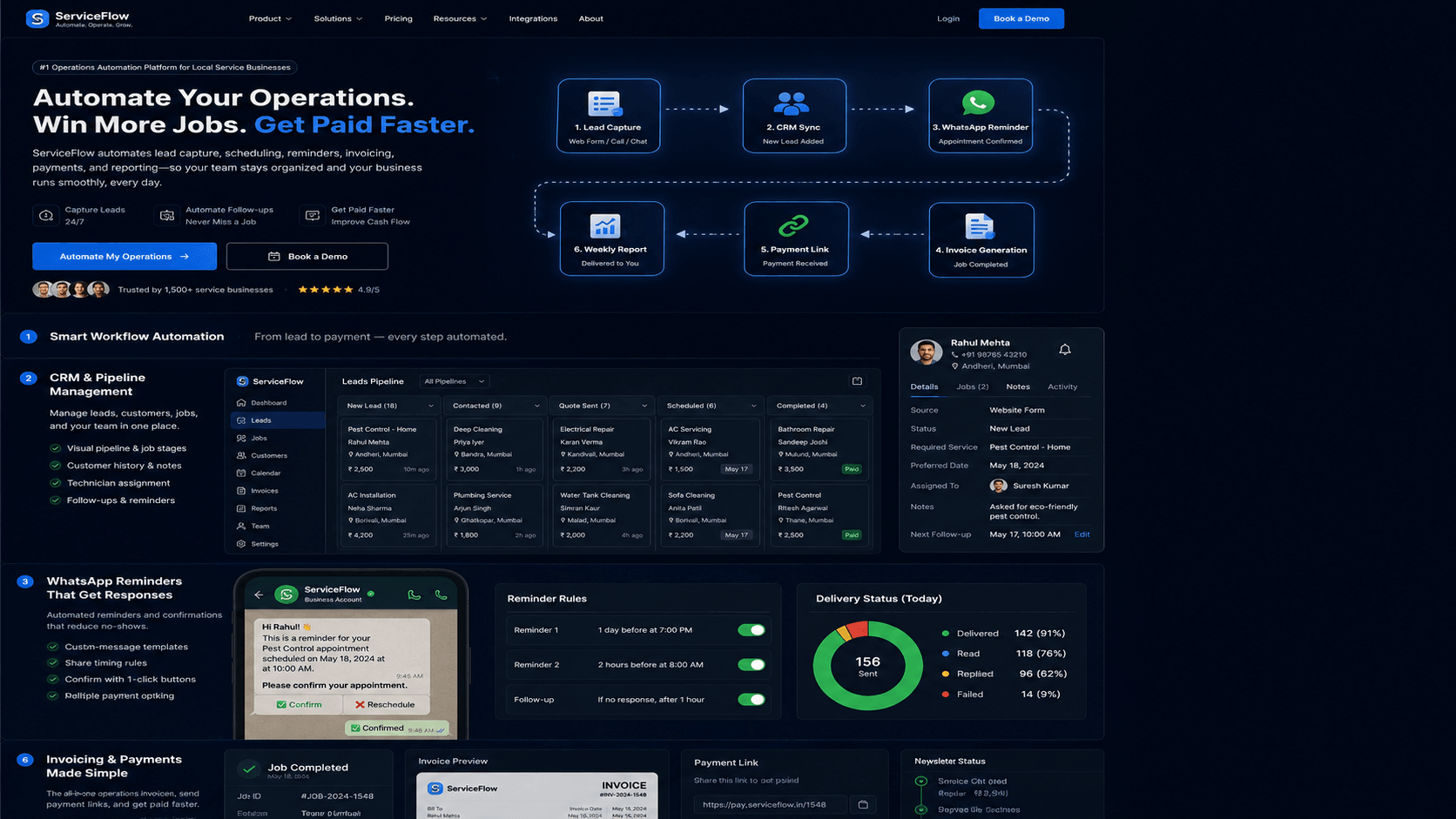
Task: Click Edit next to Next Follow-up
Action: coord(1082,534)
